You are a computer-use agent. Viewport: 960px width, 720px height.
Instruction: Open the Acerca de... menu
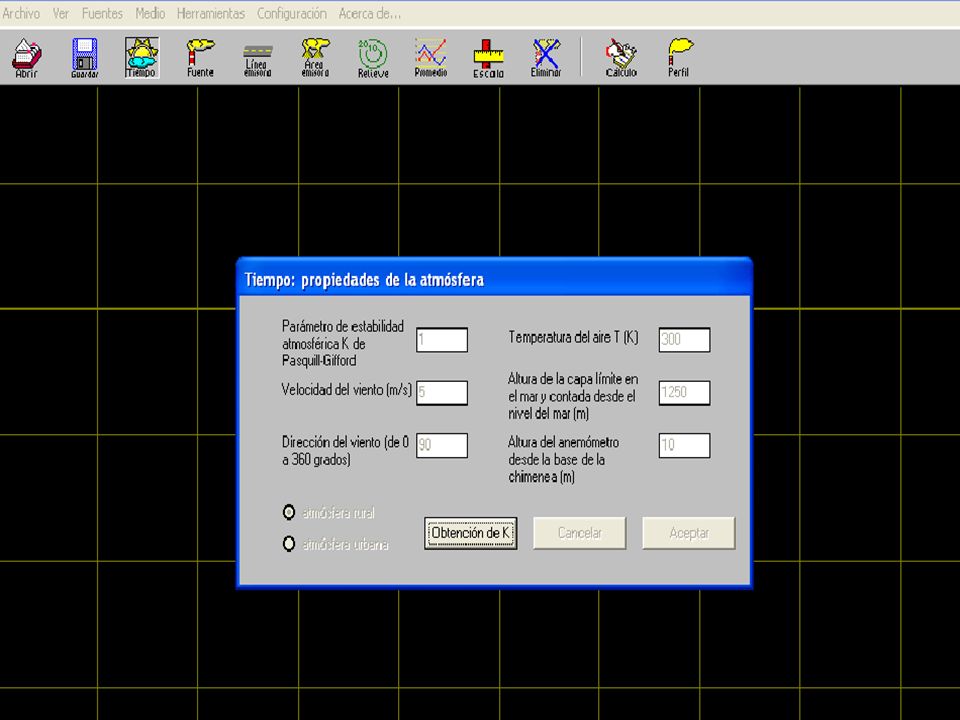370,13
